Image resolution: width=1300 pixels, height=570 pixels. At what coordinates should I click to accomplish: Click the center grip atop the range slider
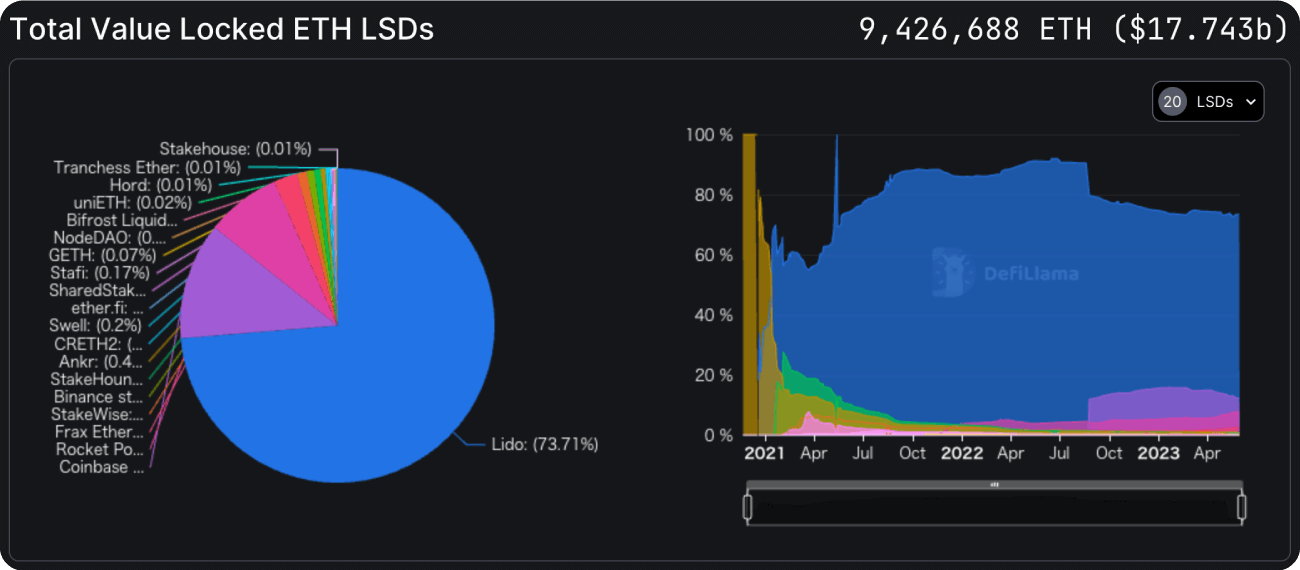994,484
